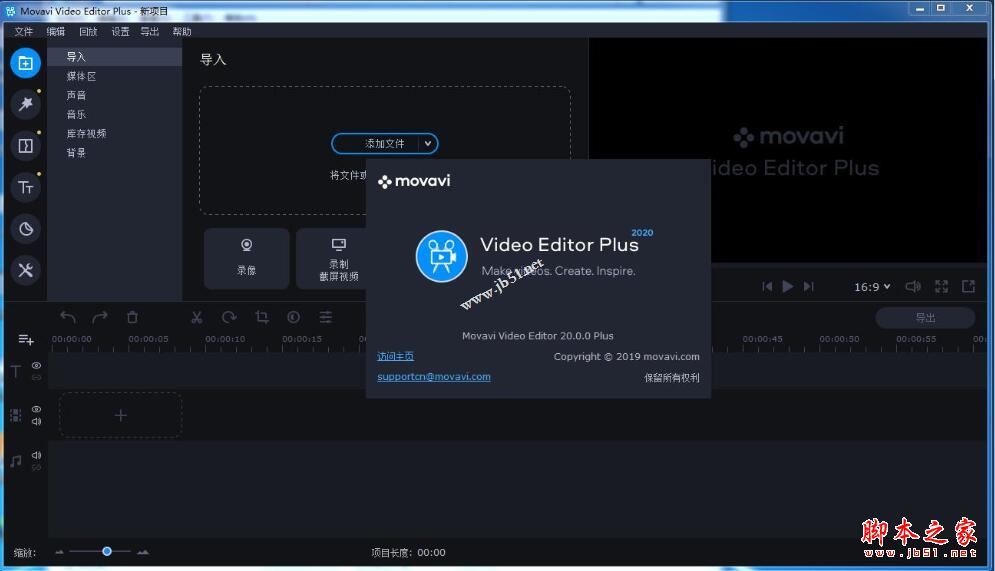Click the zoom-out mountain icon
Viewport: 995px width, 571px height.
tap(60, 553)
